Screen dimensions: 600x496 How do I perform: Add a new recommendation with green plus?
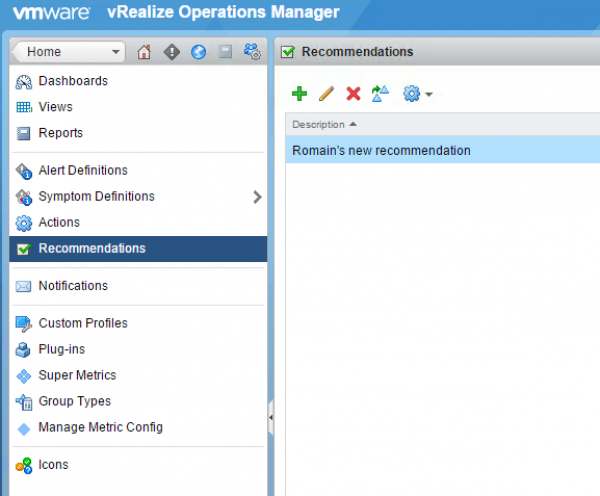pyautogui.click(x=299, y=93)
